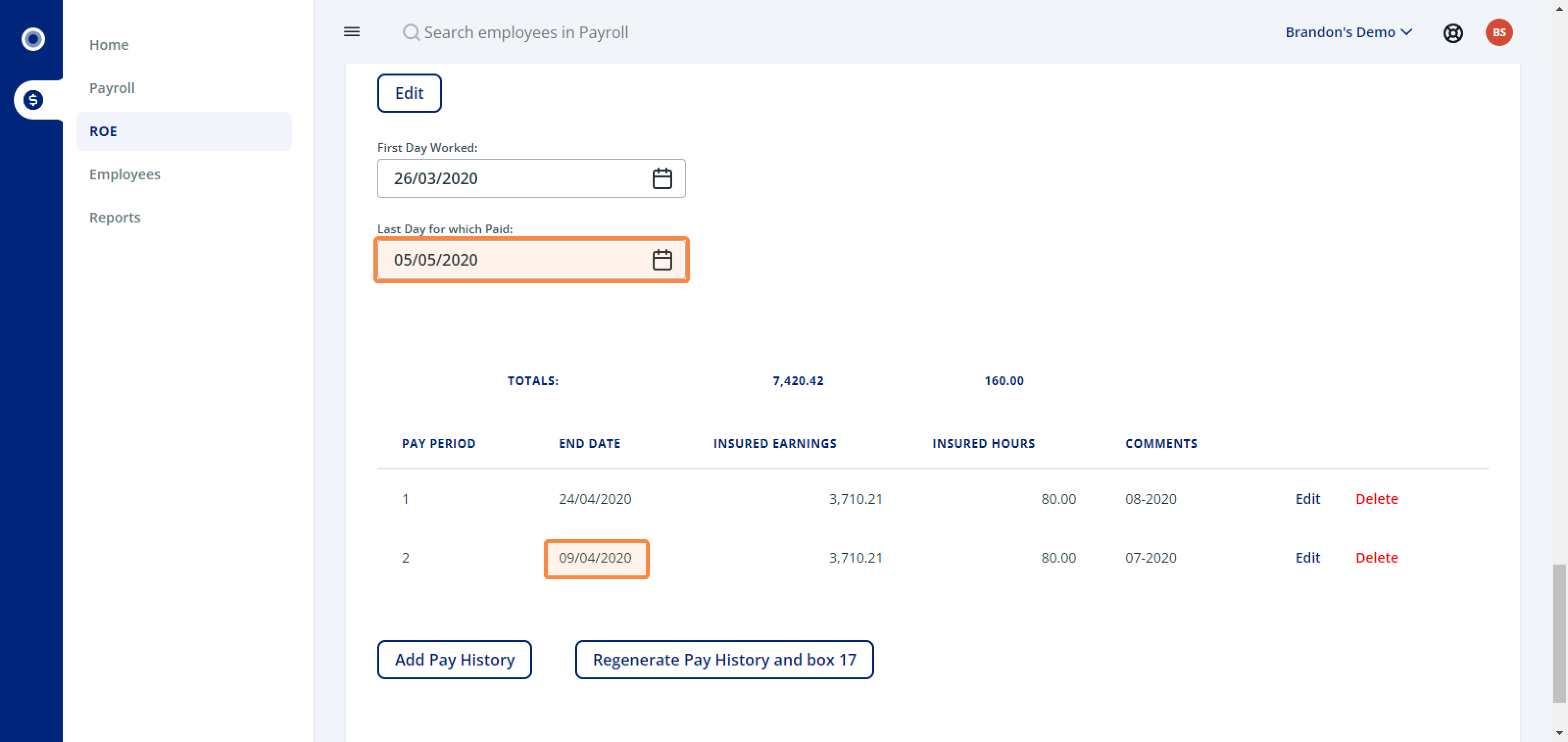1568x742 pixels.
Task: Select end date 24/04/2020 cell
Action: click(x=595, y=498)
